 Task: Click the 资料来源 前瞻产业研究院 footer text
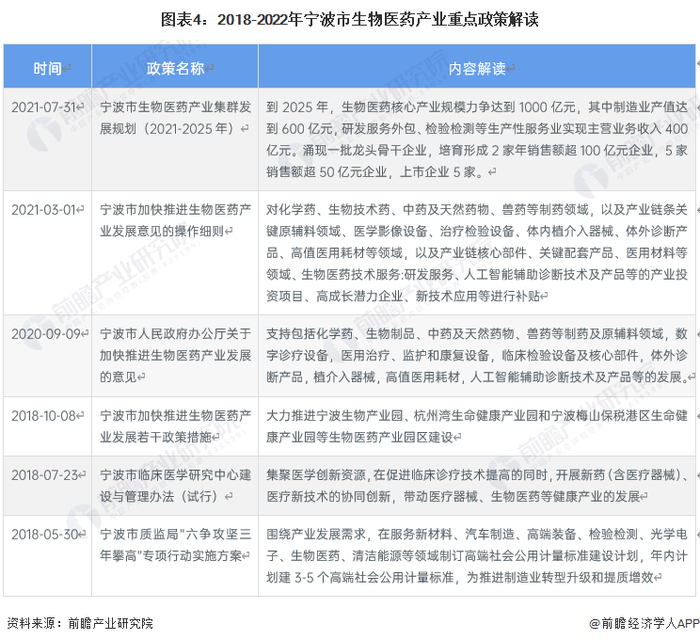tap(79, 623)
